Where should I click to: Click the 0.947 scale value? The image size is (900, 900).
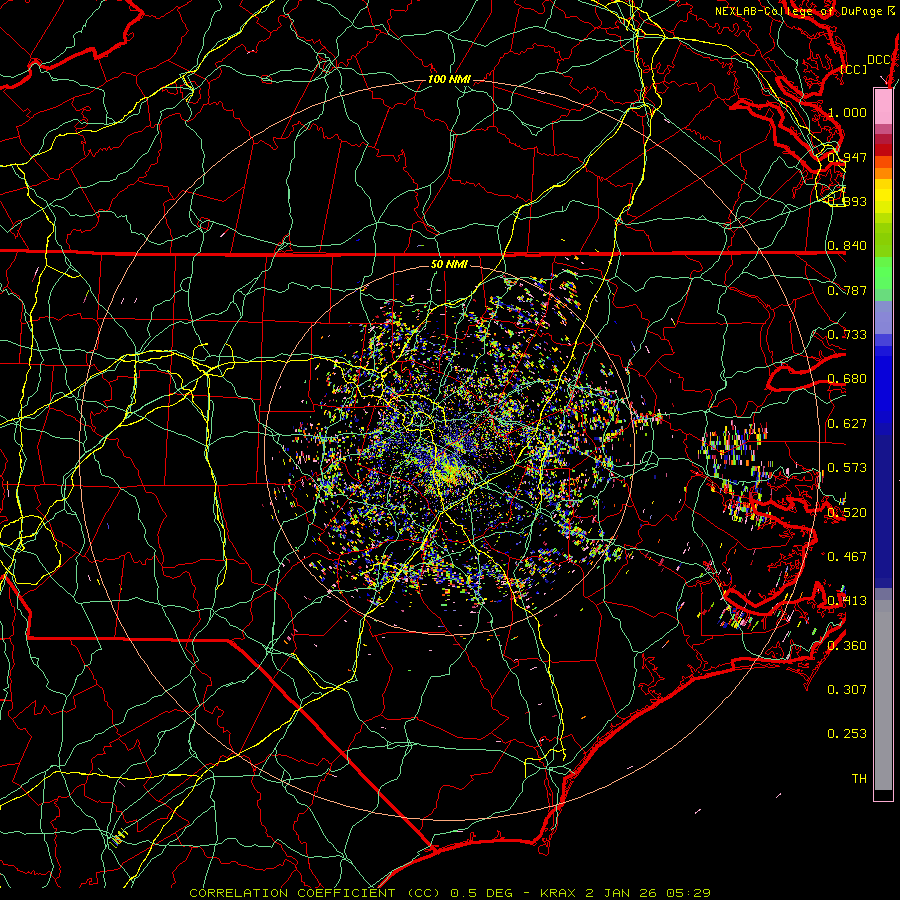[x=847, y=157]
